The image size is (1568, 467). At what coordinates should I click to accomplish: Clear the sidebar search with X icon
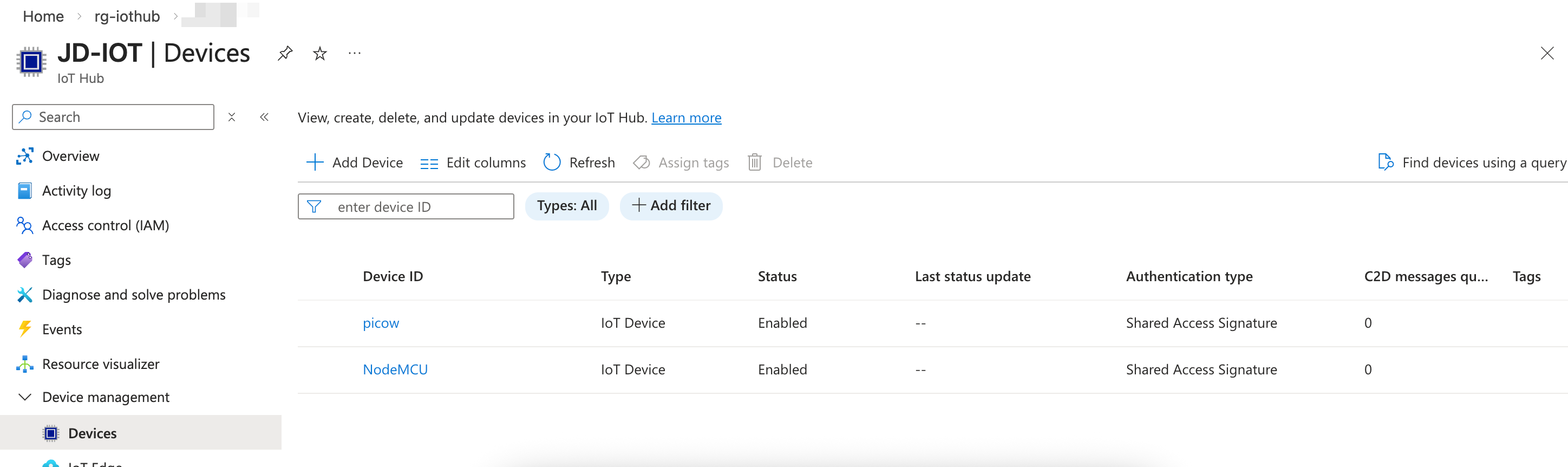[x=231, y=117]
